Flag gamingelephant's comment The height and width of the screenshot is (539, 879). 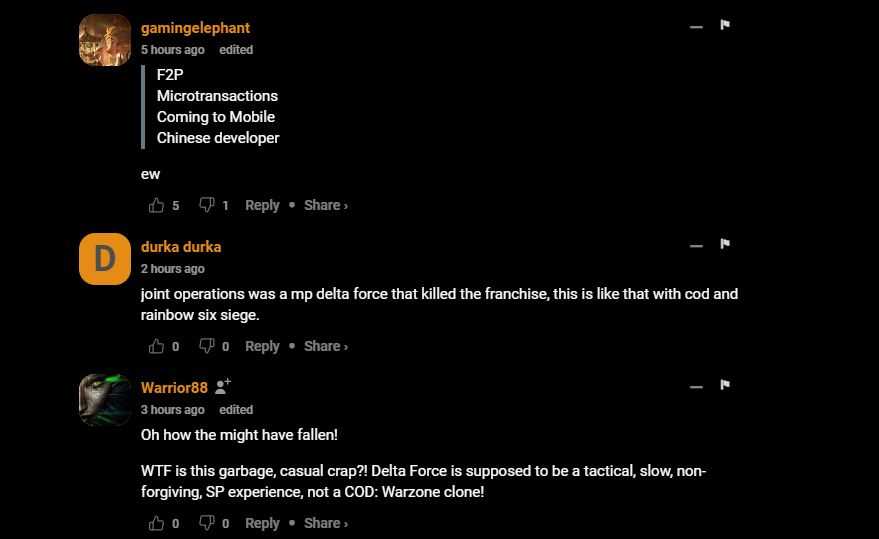[725, 25]
